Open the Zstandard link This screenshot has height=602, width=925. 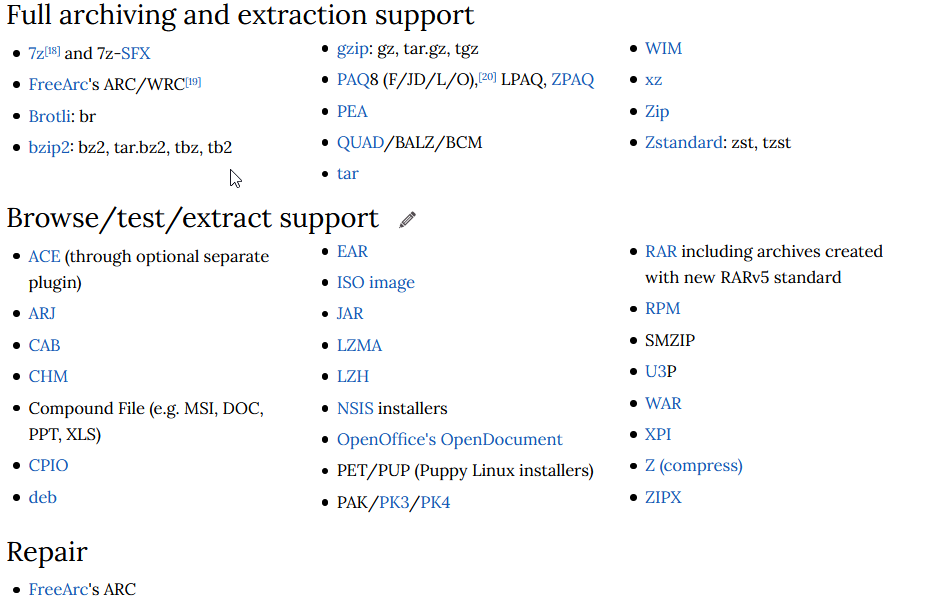(x=684, y=143)
